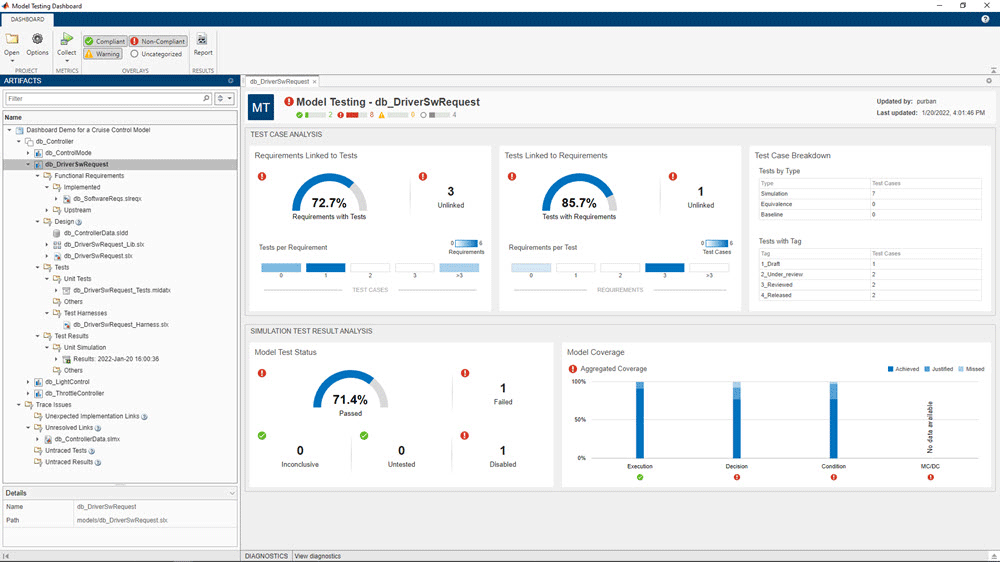Viewport: 1000px width, 562px height.
Task: Toggle the Compliant overlay
Action: coord(104,41)
